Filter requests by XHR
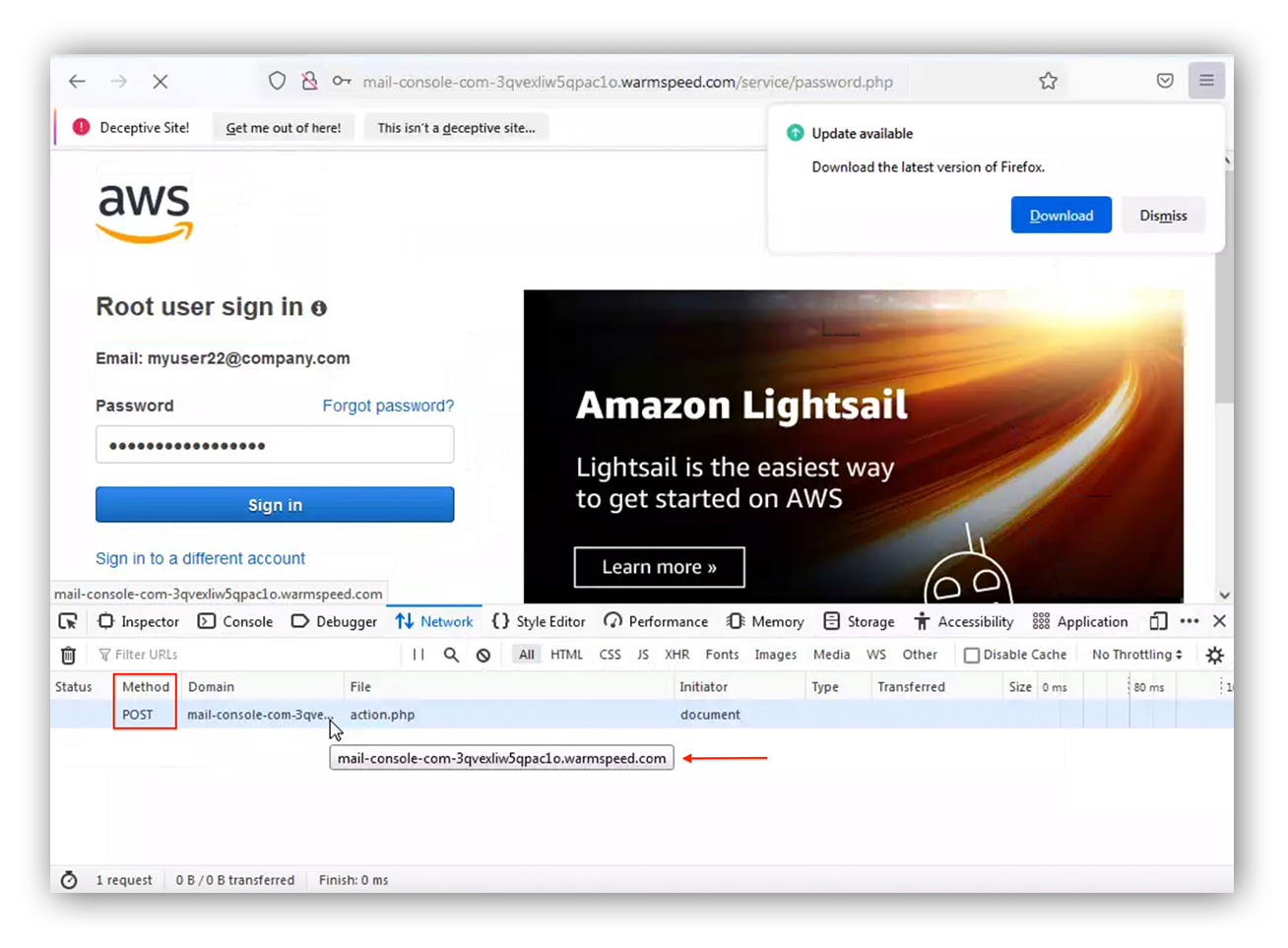The height and width of the screenshot is (948, 1288). click(x=677, y=655)
